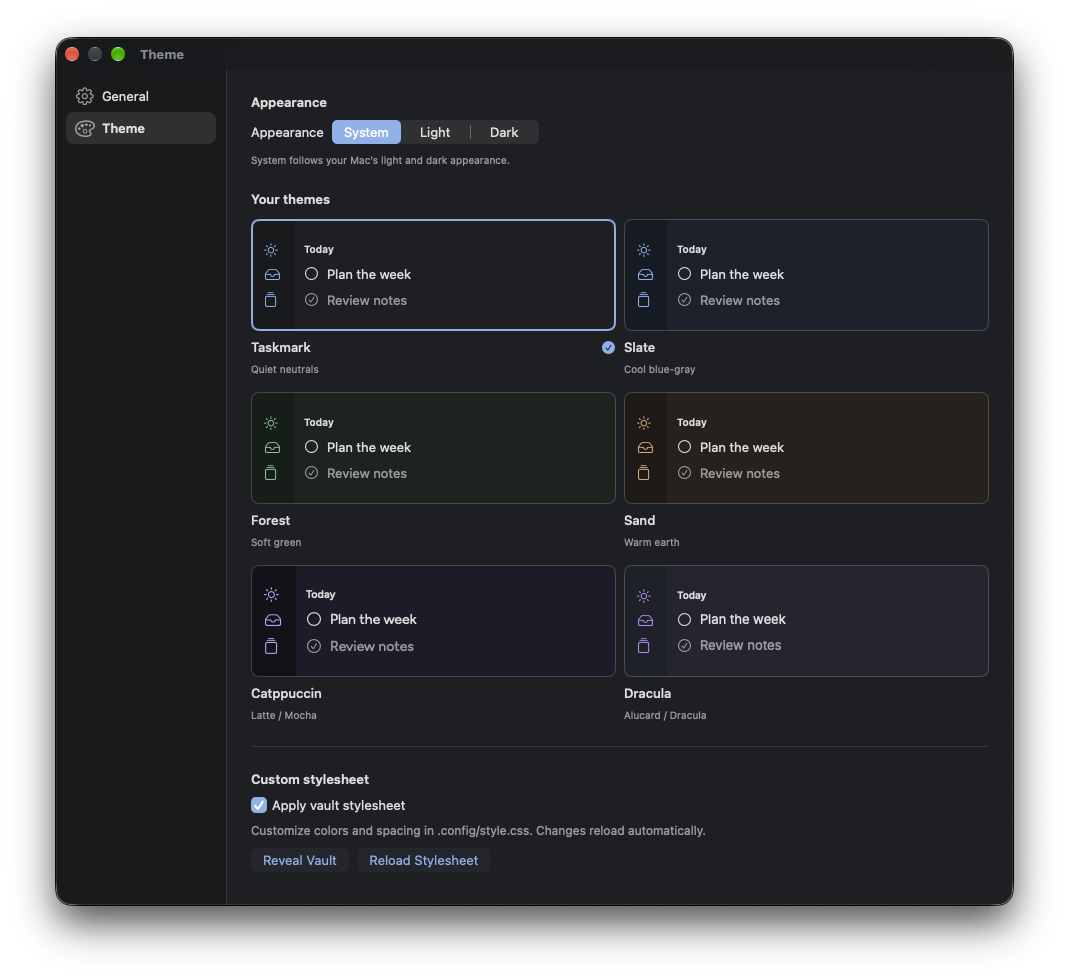
Task: Click the green zoom window button
Action: (x=118, y=55)
